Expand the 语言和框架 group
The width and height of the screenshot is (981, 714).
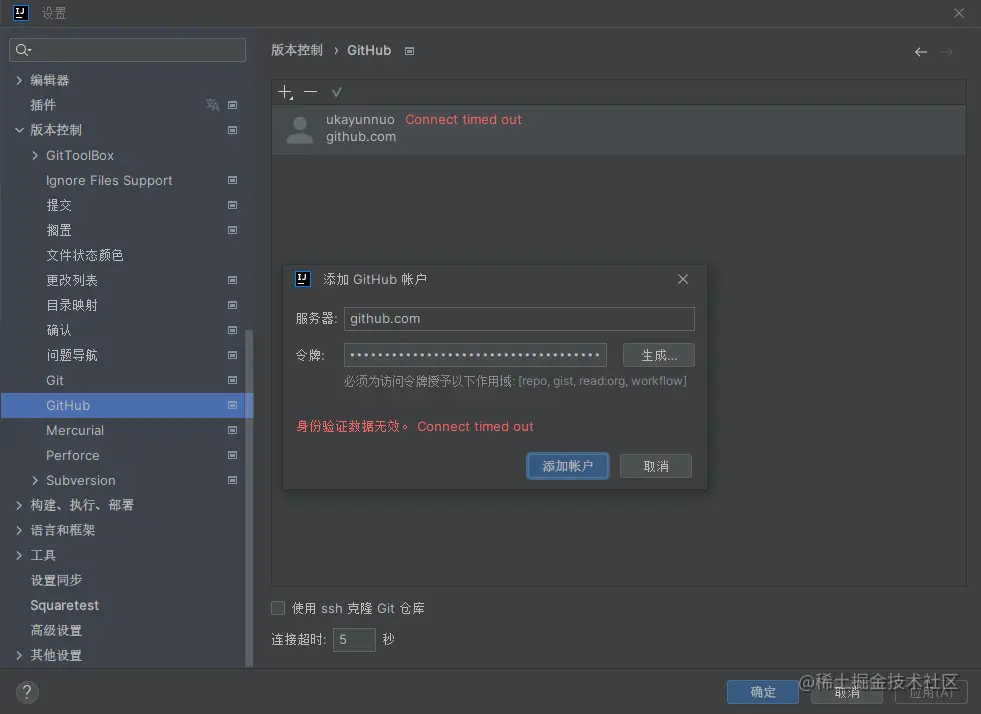tap(19, 531)
